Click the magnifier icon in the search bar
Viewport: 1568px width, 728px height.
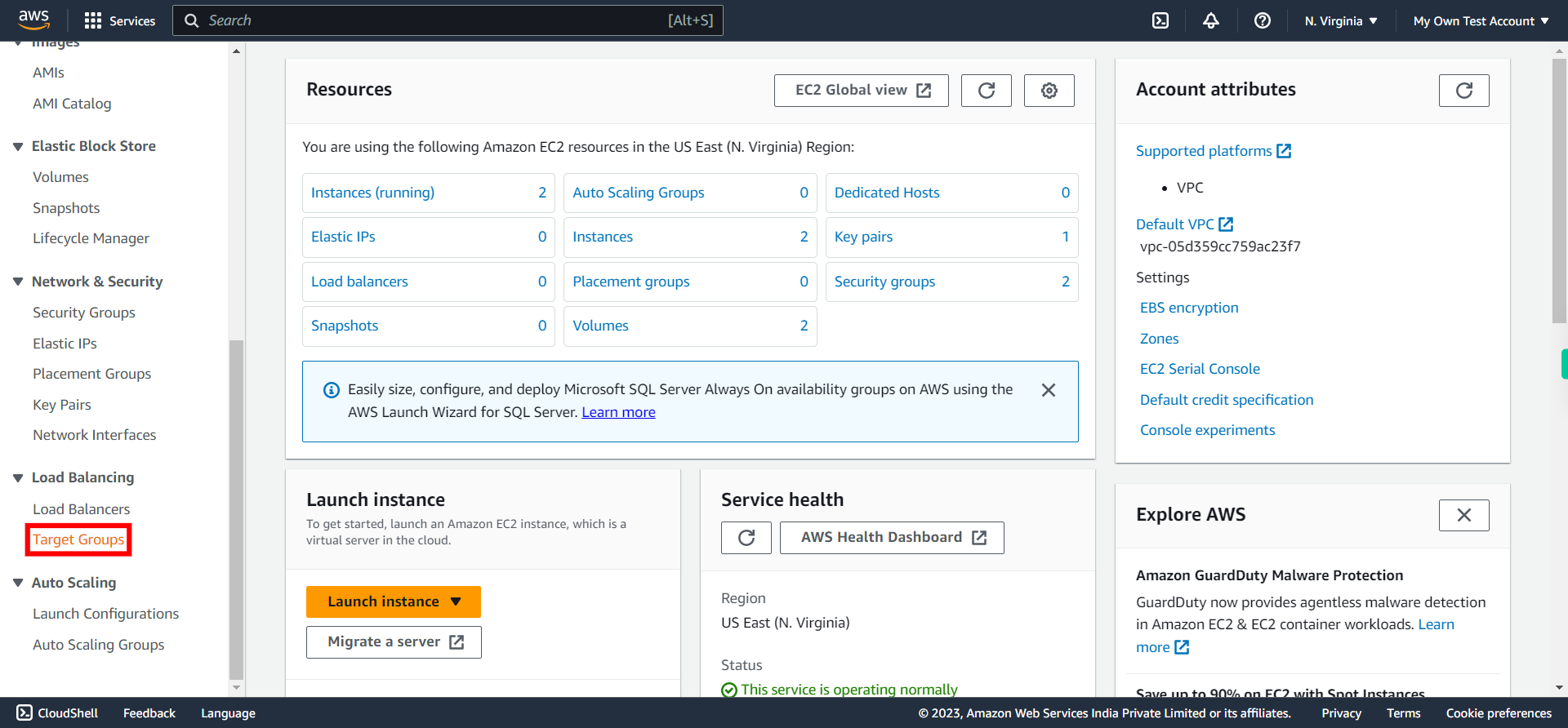pyautogui.click(x=192, y=20)
